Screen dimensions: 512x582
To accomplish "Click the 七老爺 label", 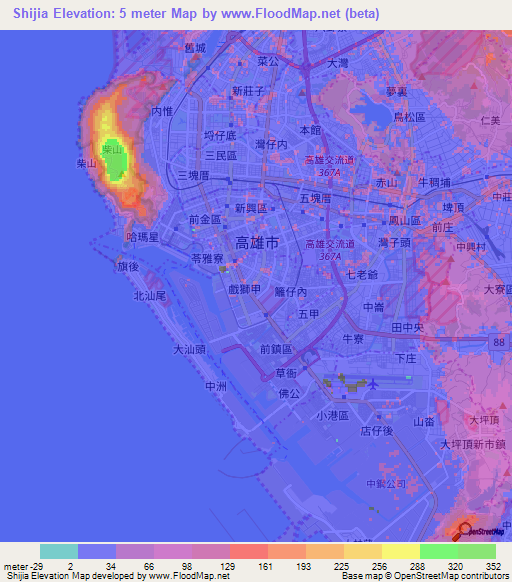I will 362,275.
